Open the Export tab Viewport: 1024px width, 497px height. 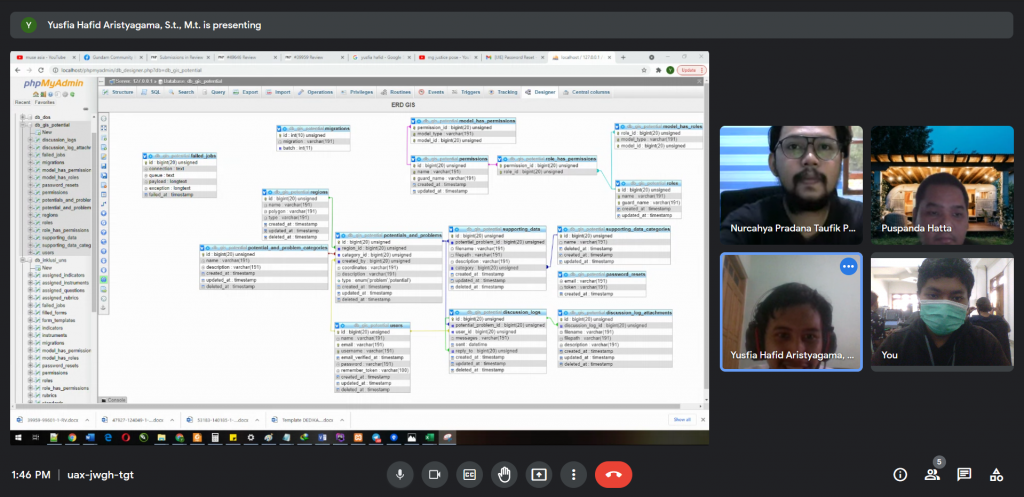tap(246, 92)
